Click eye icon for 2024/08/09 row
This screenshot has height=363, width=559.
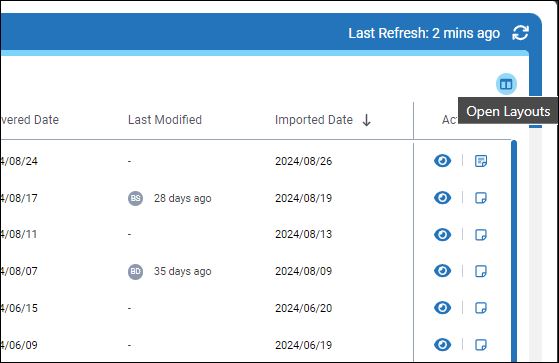442,271
